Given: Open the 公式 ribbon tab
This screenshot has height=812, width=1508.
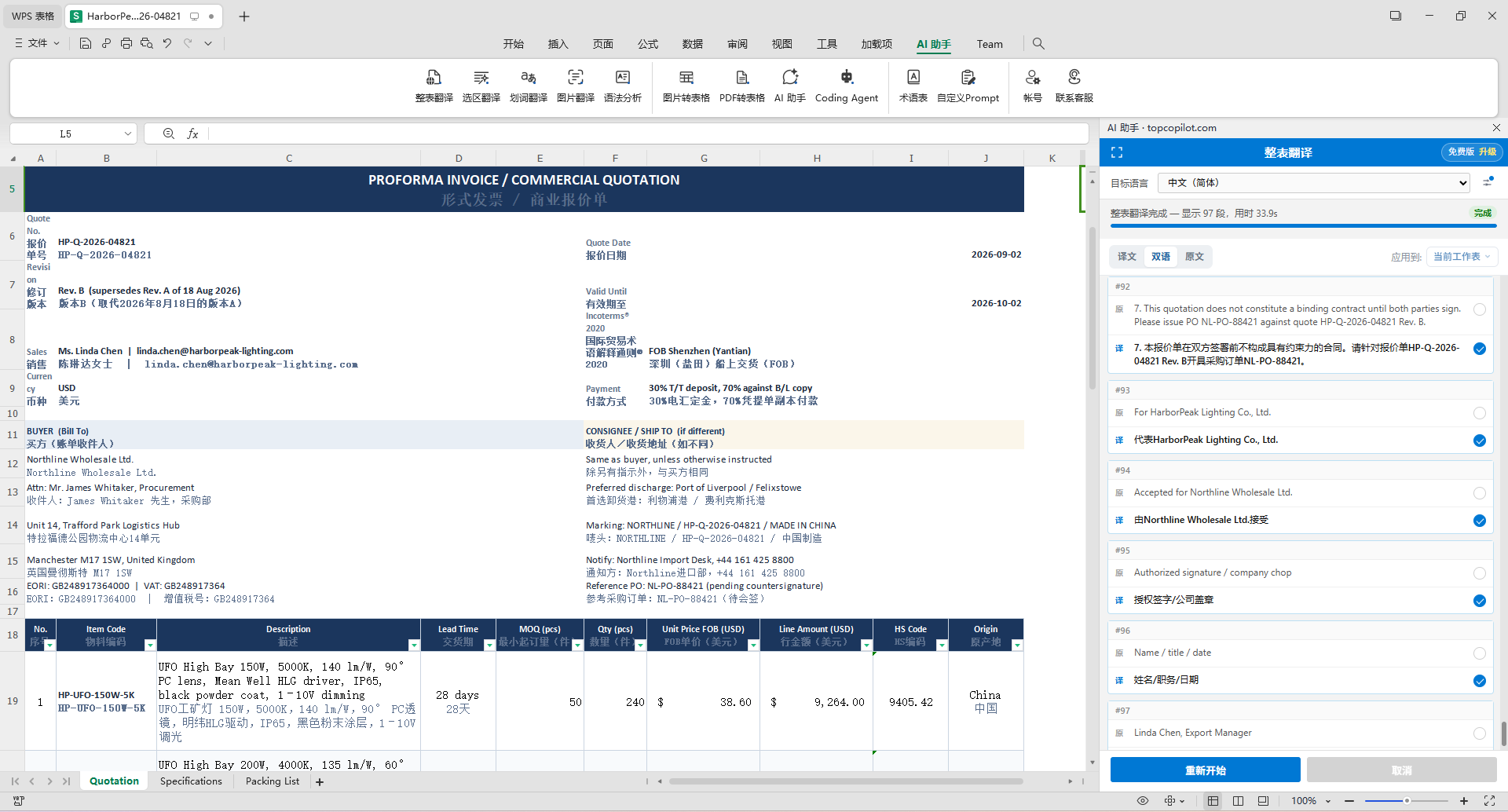Looking at the screenshot, I should pos(648,44).
